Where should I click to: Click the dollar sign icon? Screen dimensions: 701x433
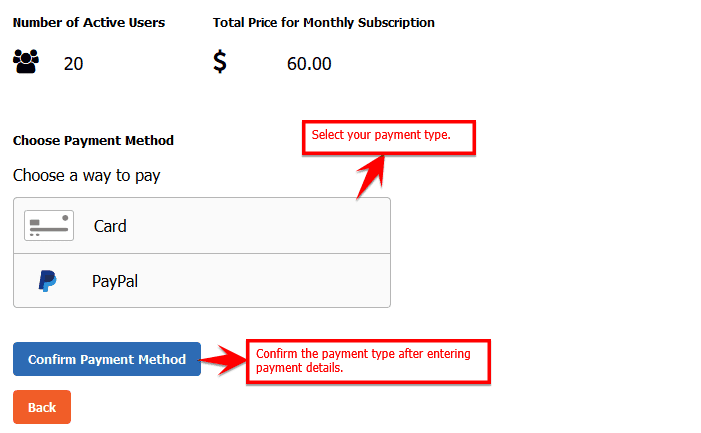[x=220, y=63]
